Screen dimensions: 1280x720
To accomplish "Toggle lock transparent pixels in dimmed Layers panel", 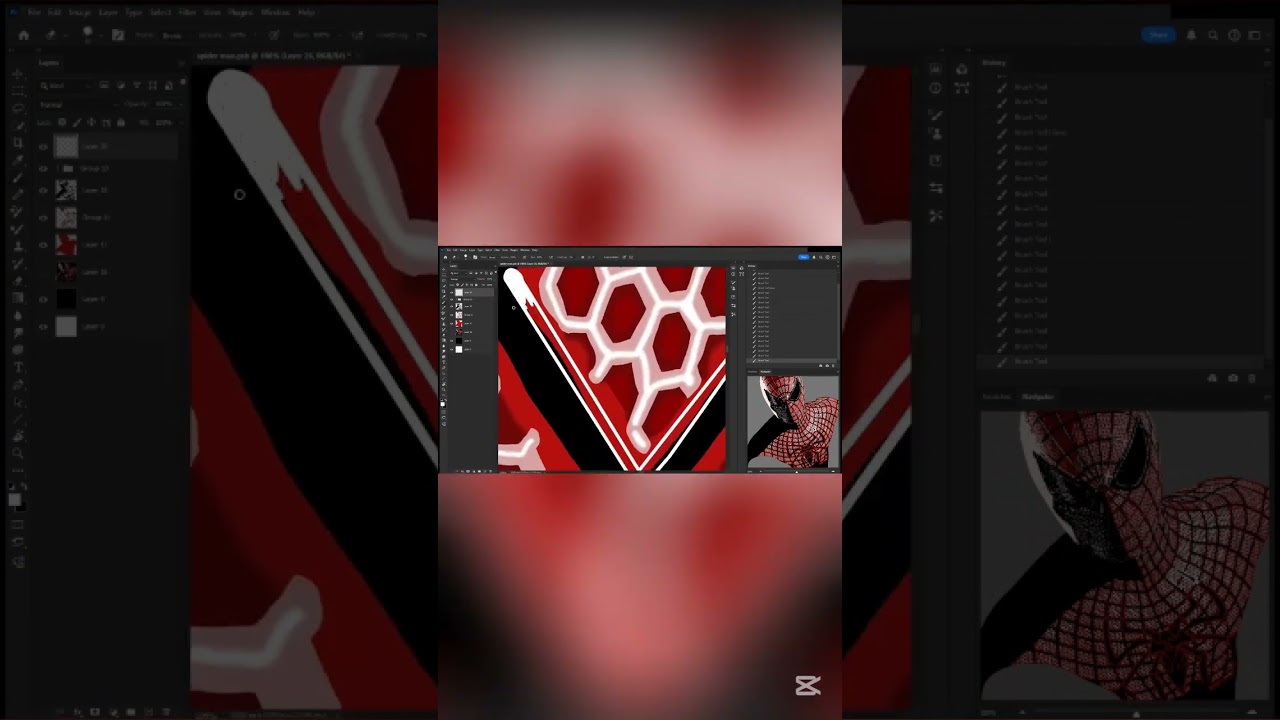I will 62,122.
